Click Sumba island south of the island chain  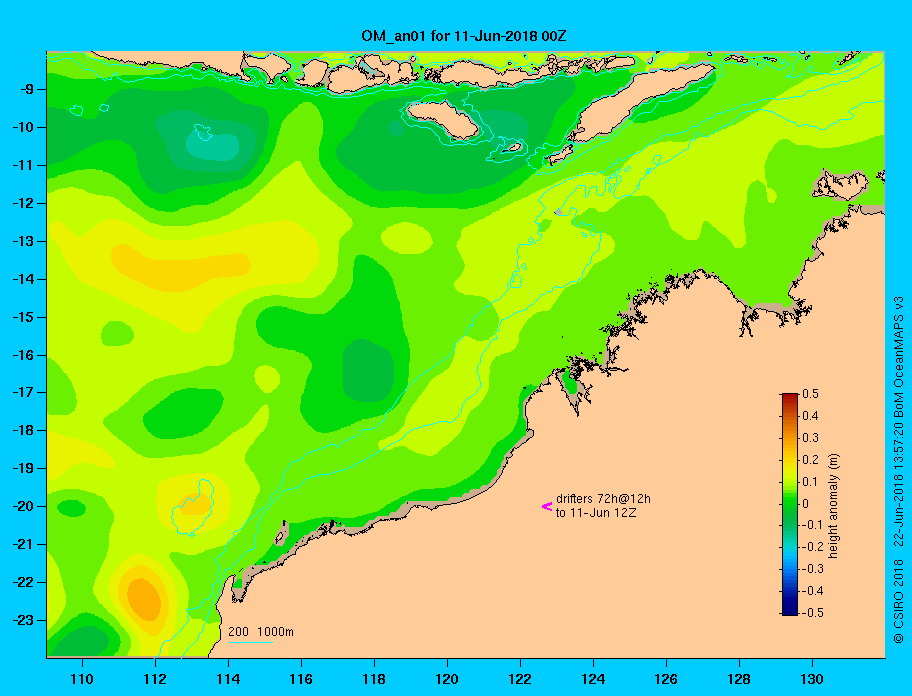tap(443, 119)
